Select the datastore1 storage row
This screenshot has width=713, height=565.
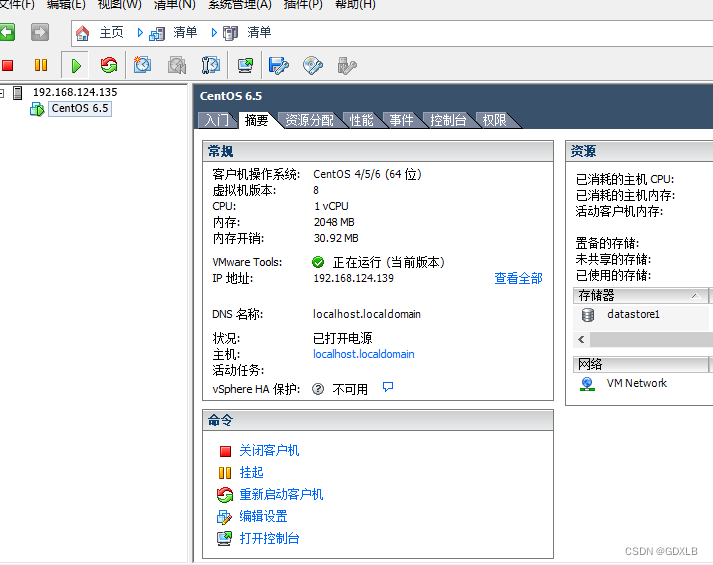pyautogui.click(x=643, y=315)
